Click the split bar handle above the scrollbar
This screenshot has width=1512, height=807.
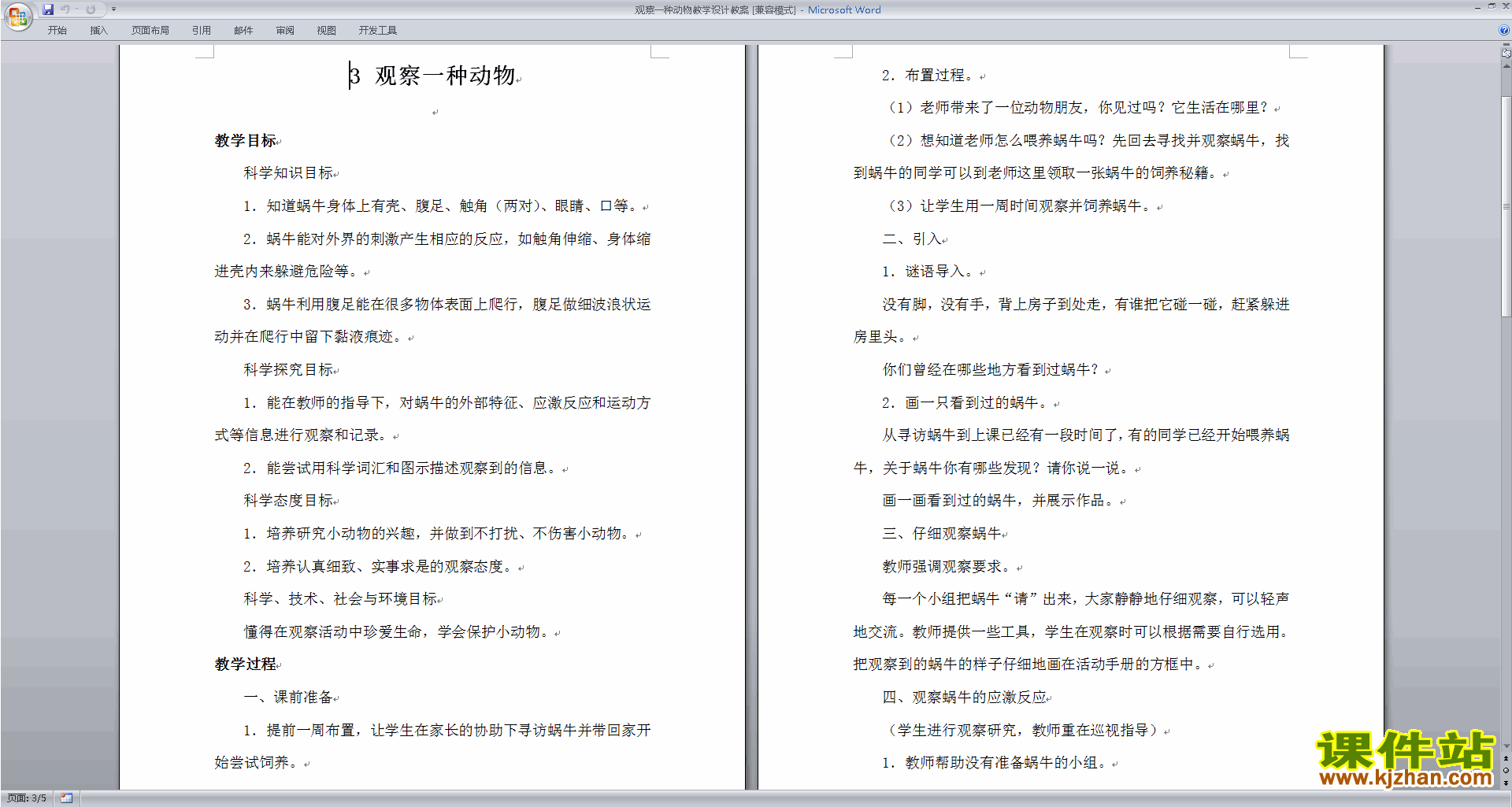[x=1506, y=46]
